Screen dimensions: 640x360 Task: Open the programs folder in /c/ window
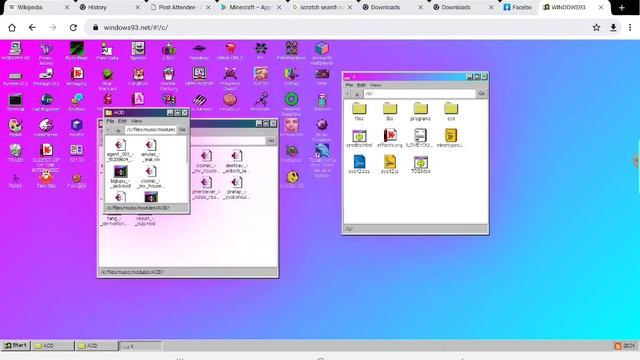click(420, 111)
